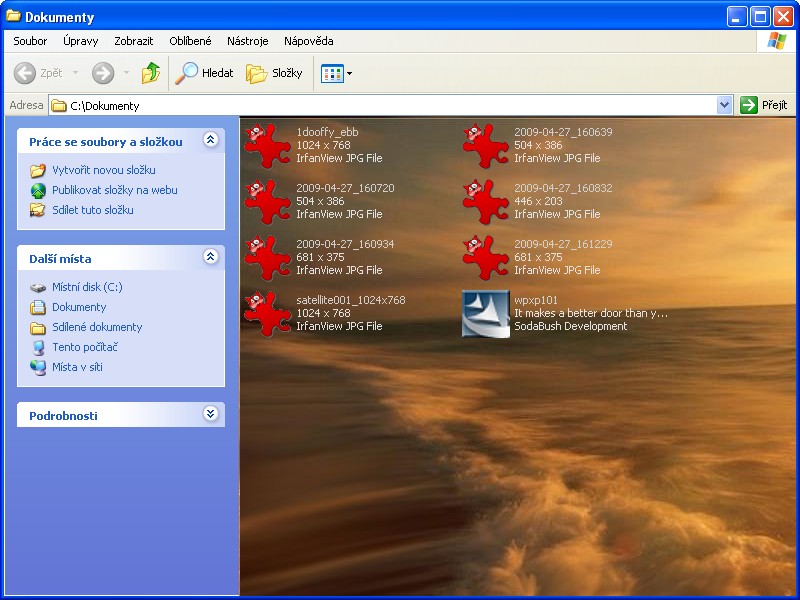
Task: Open the Back button history dropdown arrow
Action: (x=73, y=73)
